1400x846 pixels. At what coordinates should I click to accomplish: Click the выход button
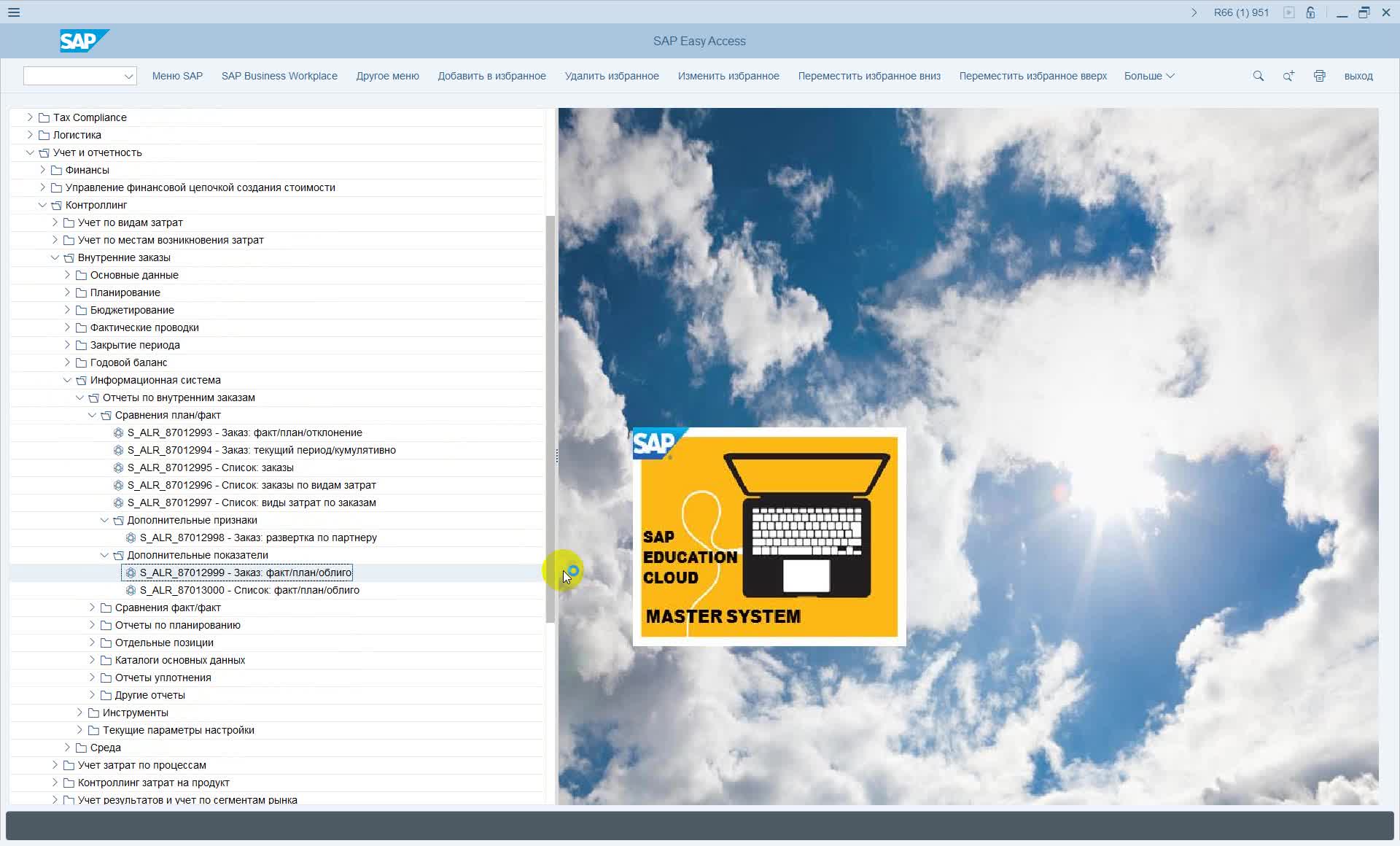click(x=1358, y=76)
